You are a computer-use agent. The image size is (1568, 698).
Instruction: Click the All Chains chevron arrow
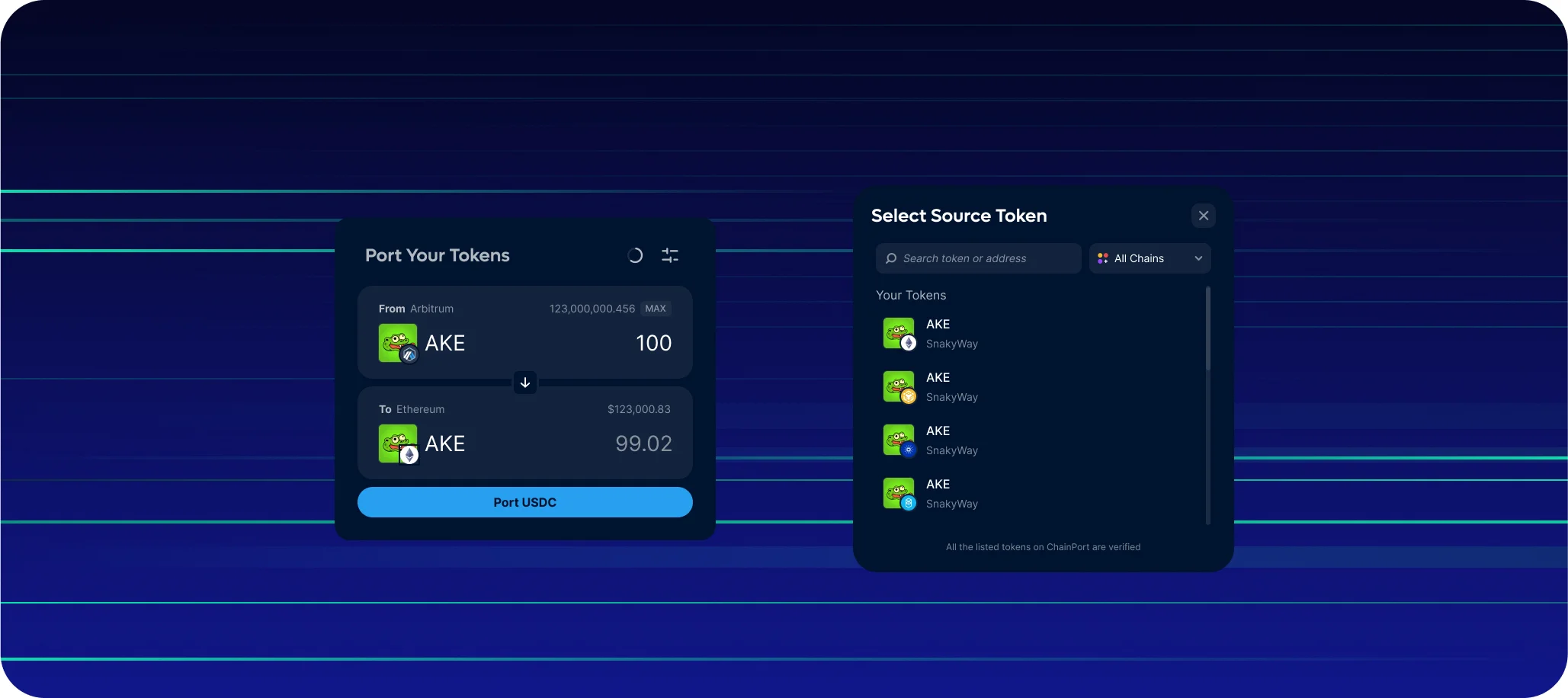[x=1198, y=258]
